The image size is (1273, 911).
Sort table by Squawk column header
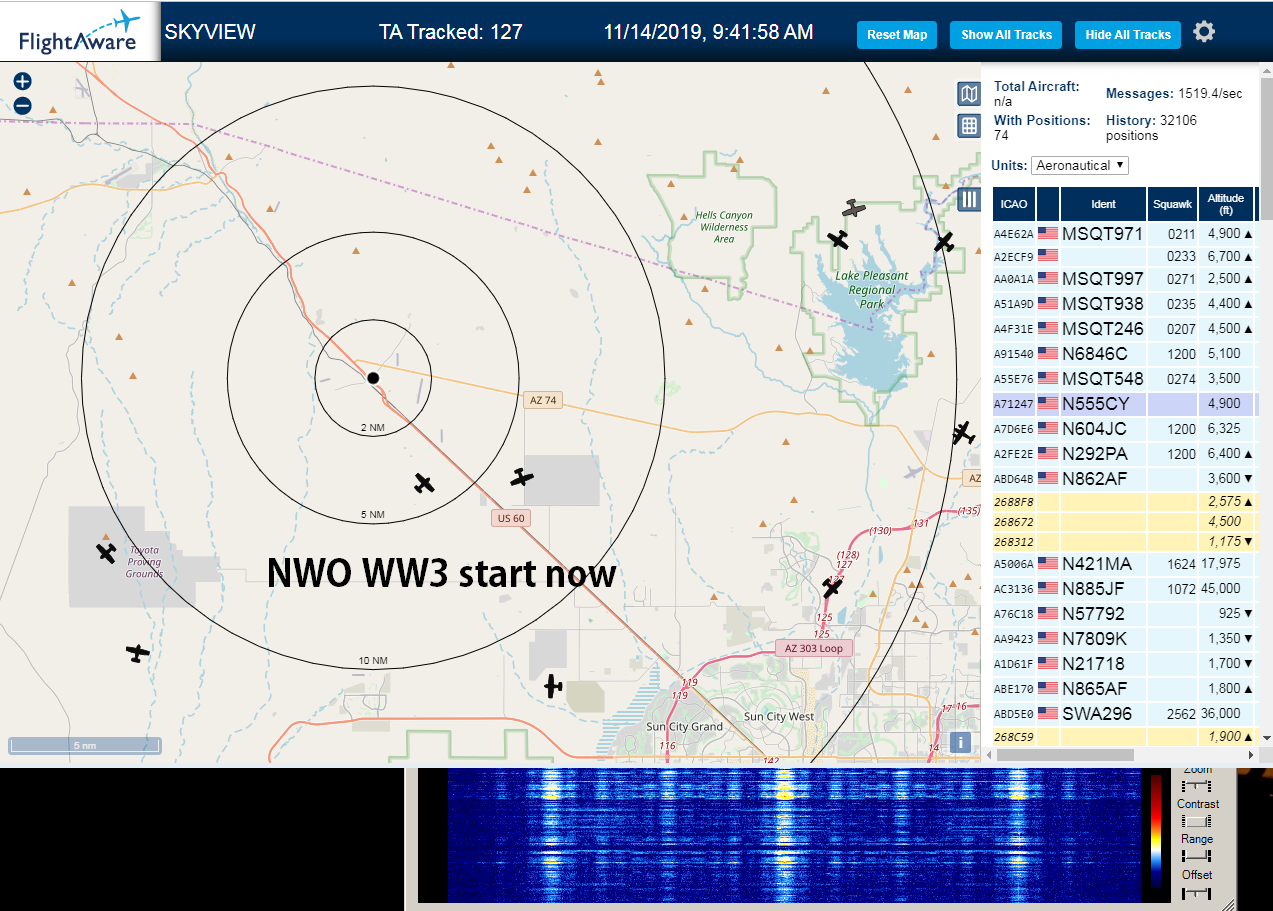1172,204
